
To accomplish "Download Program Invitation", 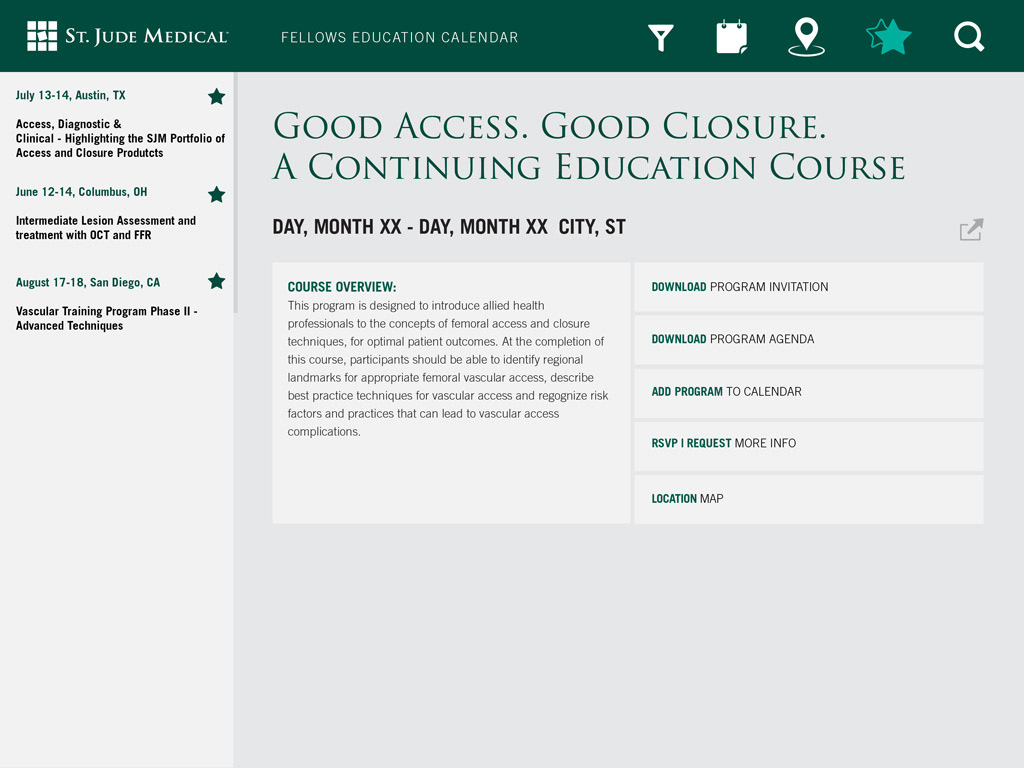I will pyautogui.click(x=808, y=287).
